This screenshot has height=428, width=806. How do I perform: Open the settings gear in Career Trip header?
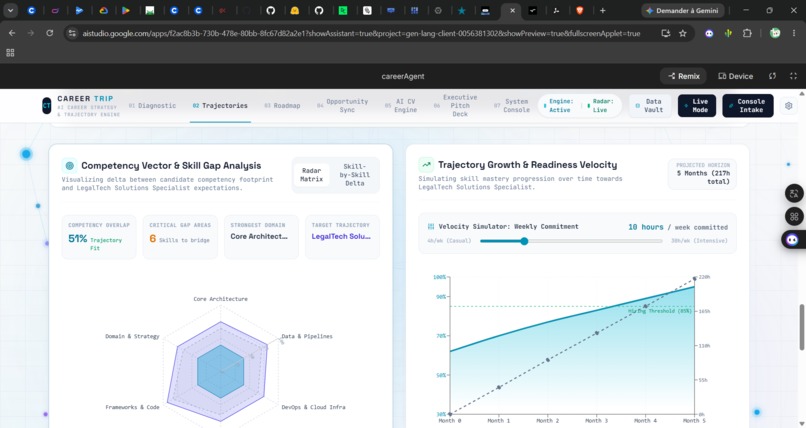pyautogui.click(x=789, y=106)
